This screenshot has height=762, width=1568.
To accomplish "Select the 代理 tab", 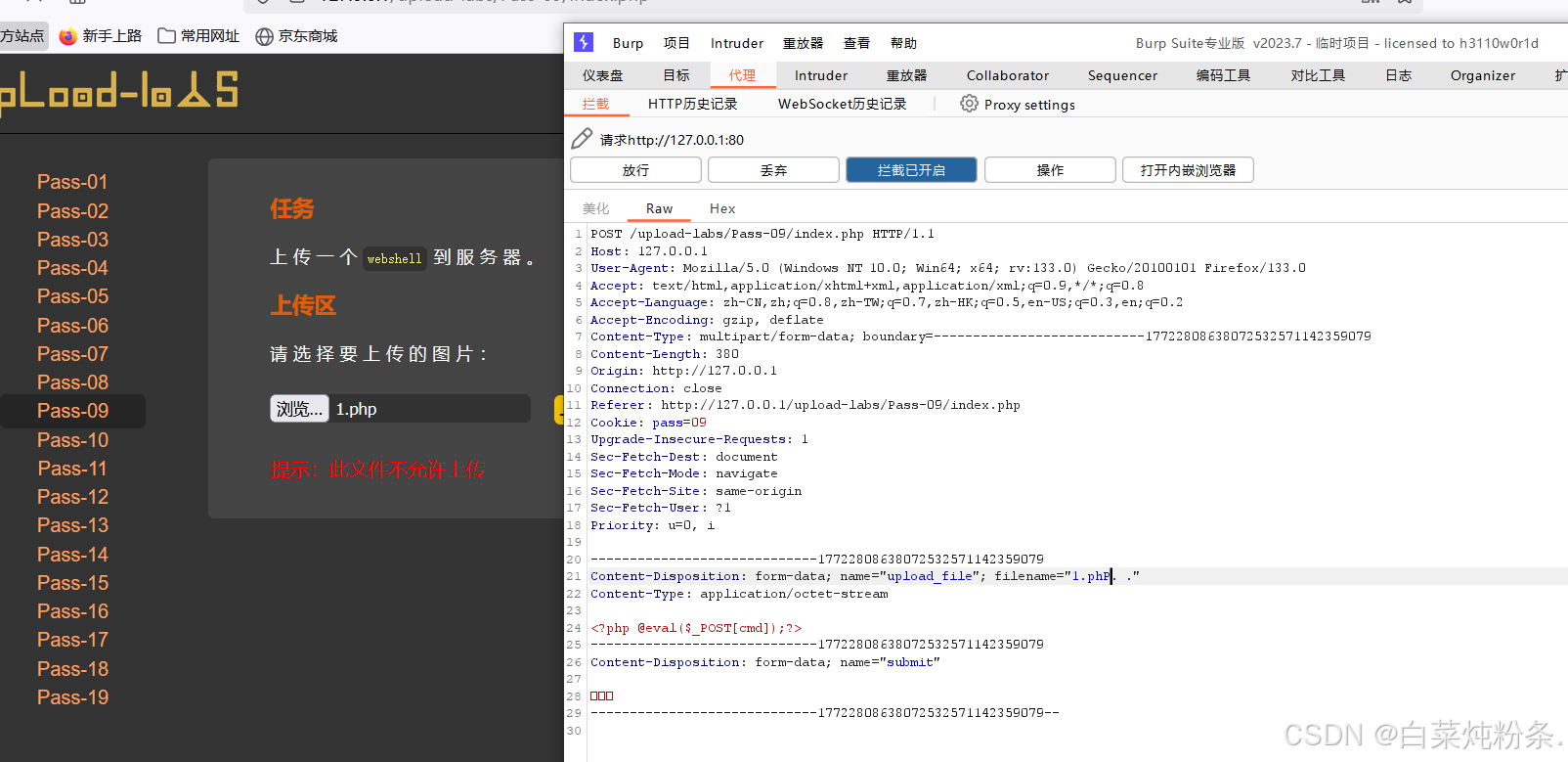I will 742,75.
